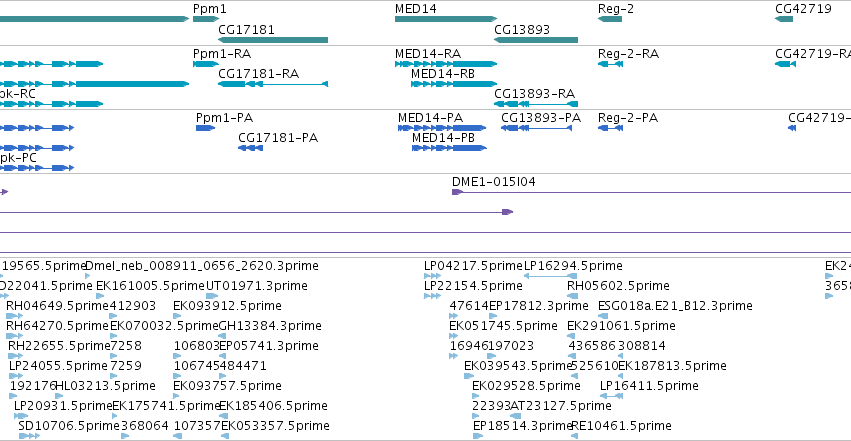Image resolution: width=851 pixels, height=441 pixels.
Task: Click EST EK053357.5prime
Action: 275,426
